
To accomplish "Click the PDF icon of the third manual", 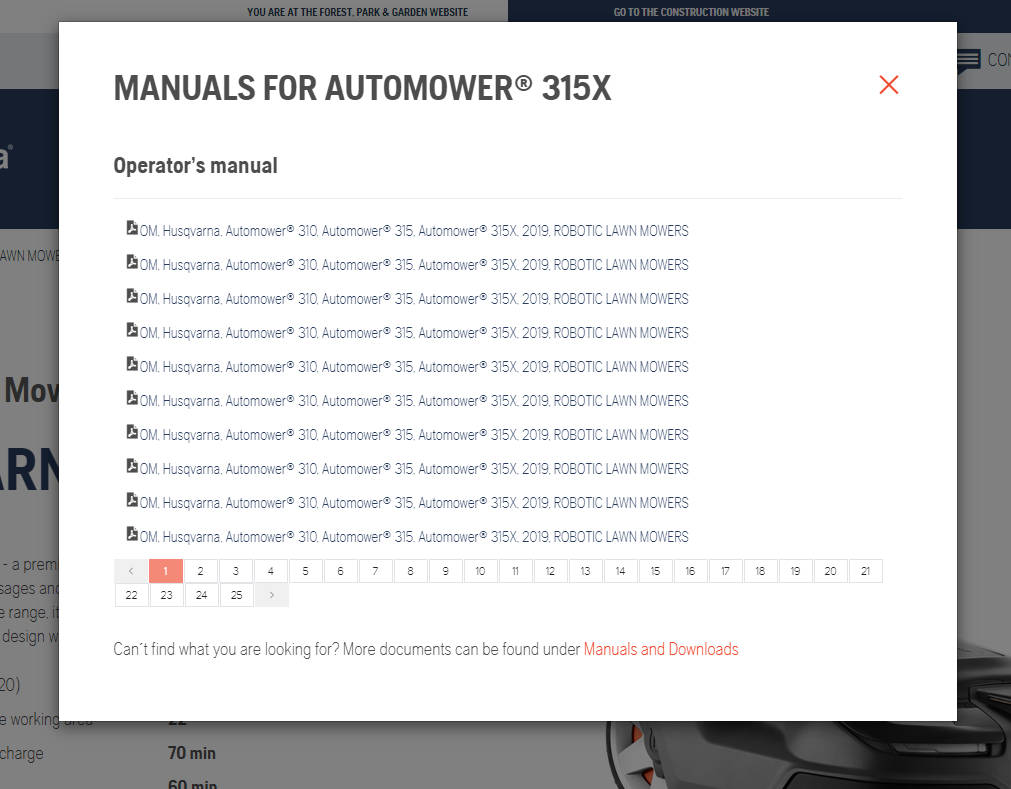I will point(132,296).
